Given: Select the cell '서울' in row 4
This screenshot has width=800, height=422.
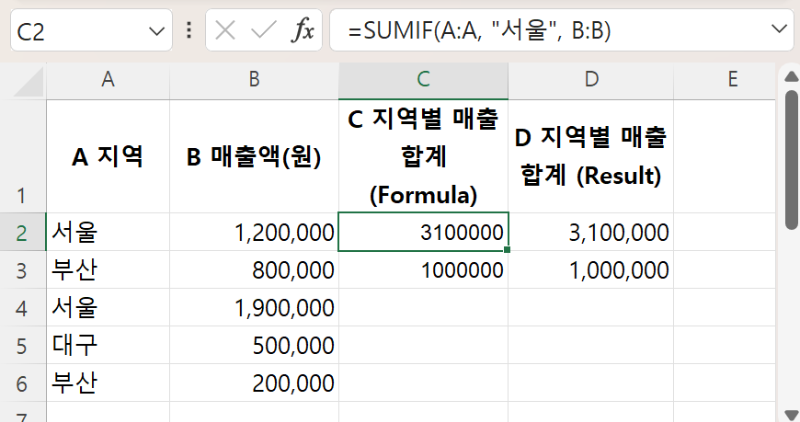Looking at the screenshot, I should [108, 307].
